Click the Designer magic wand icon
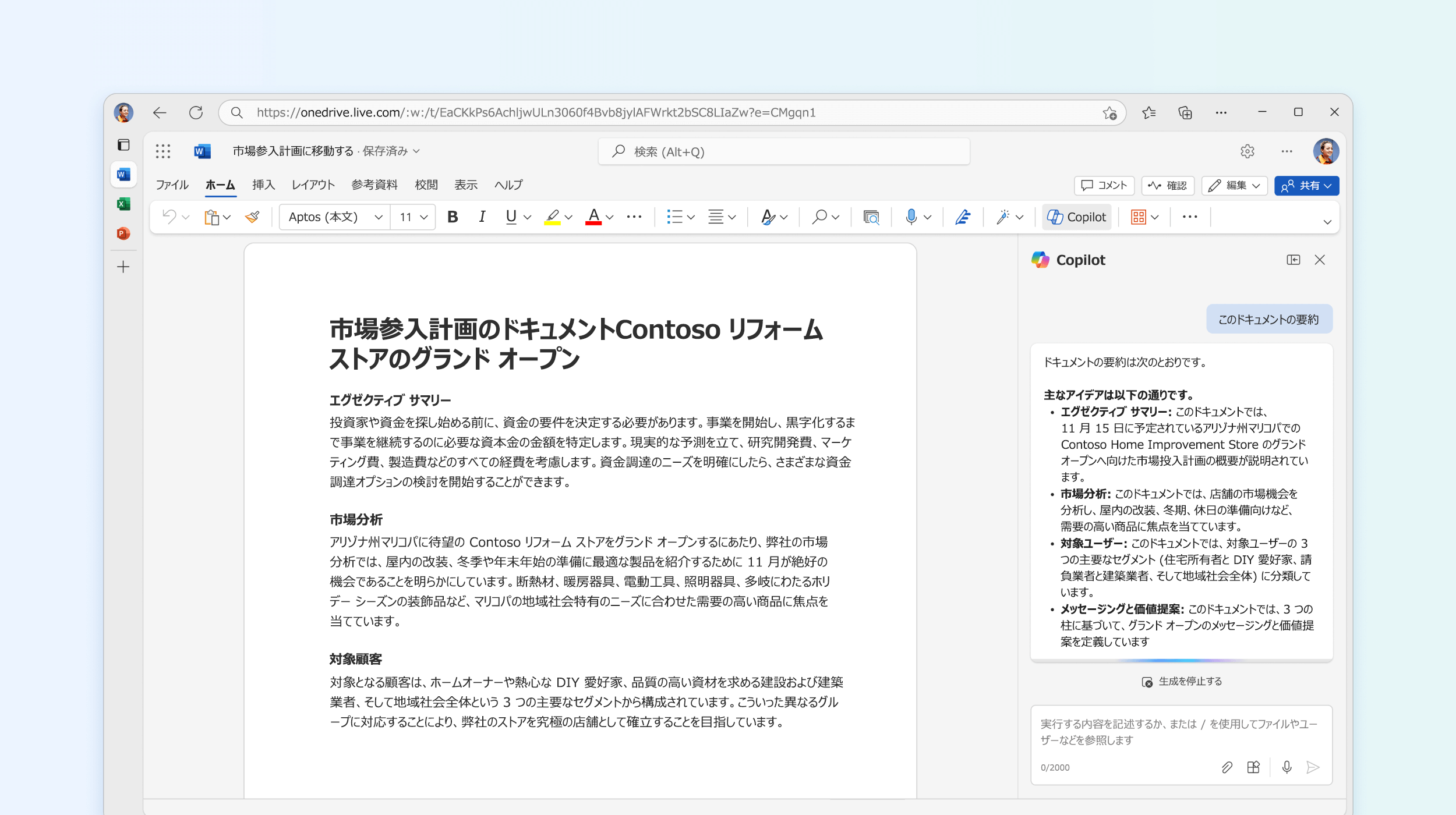 click(1002, 217)
